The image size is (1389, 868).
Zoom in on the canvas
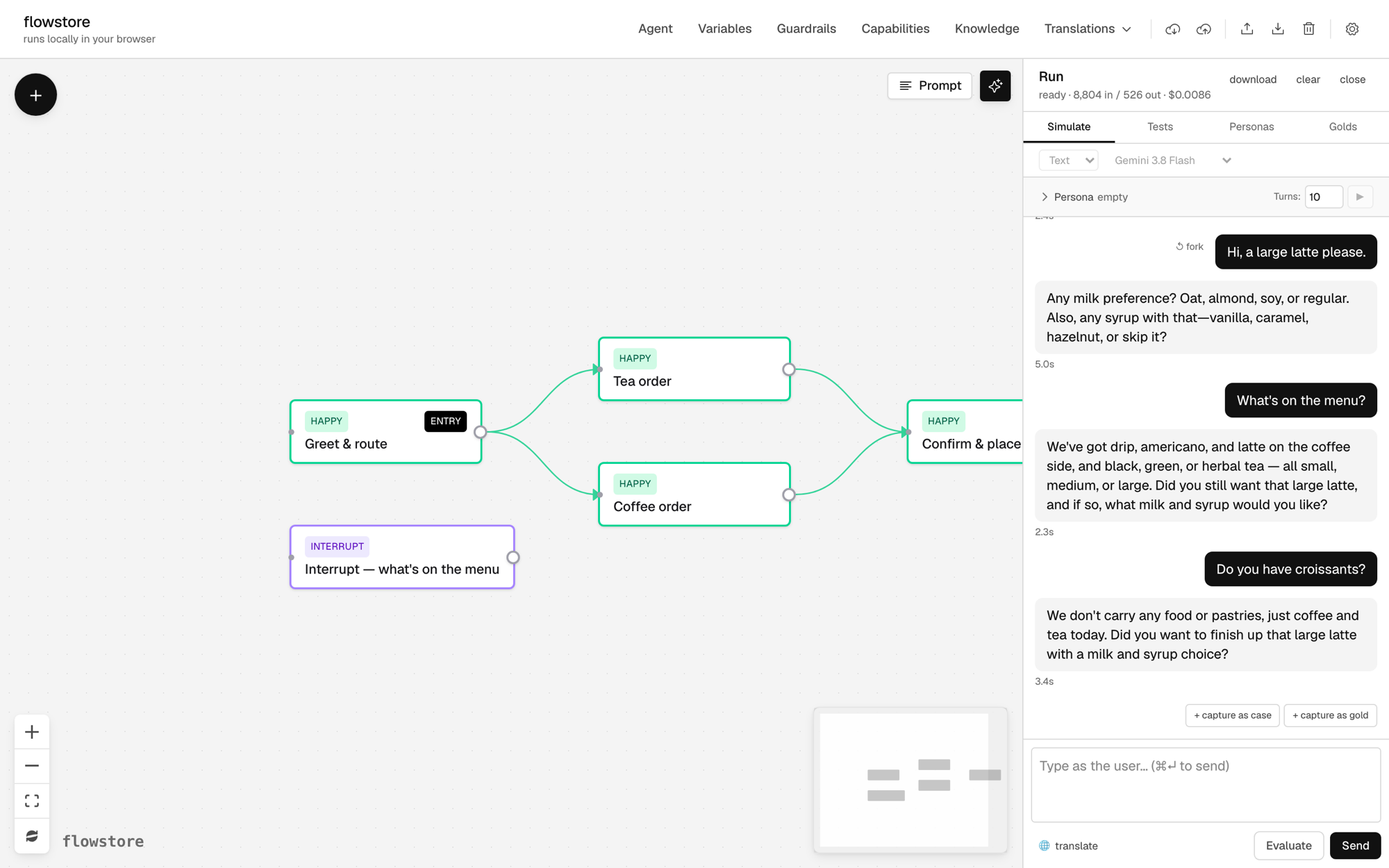click(x=32, y=731)
